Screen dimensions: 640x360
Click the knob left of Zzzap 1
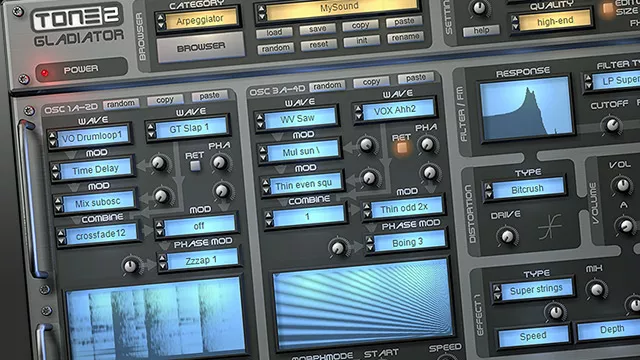[x=131, y=266]
